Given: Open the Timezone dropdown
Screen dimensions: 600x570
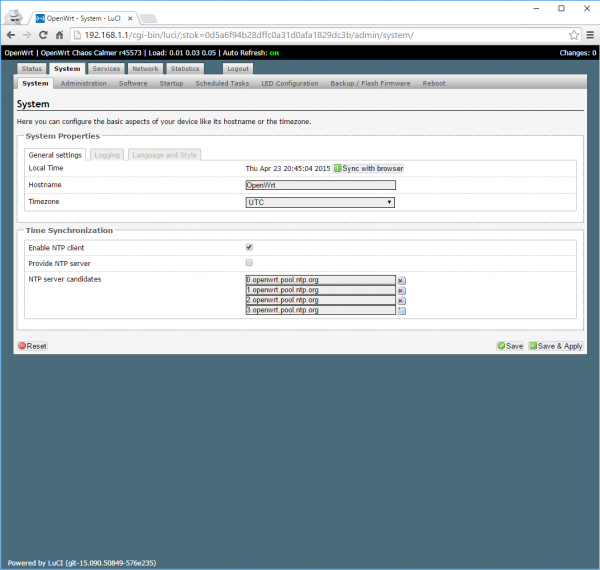Looking at the screenshot, I should (320, 202).
